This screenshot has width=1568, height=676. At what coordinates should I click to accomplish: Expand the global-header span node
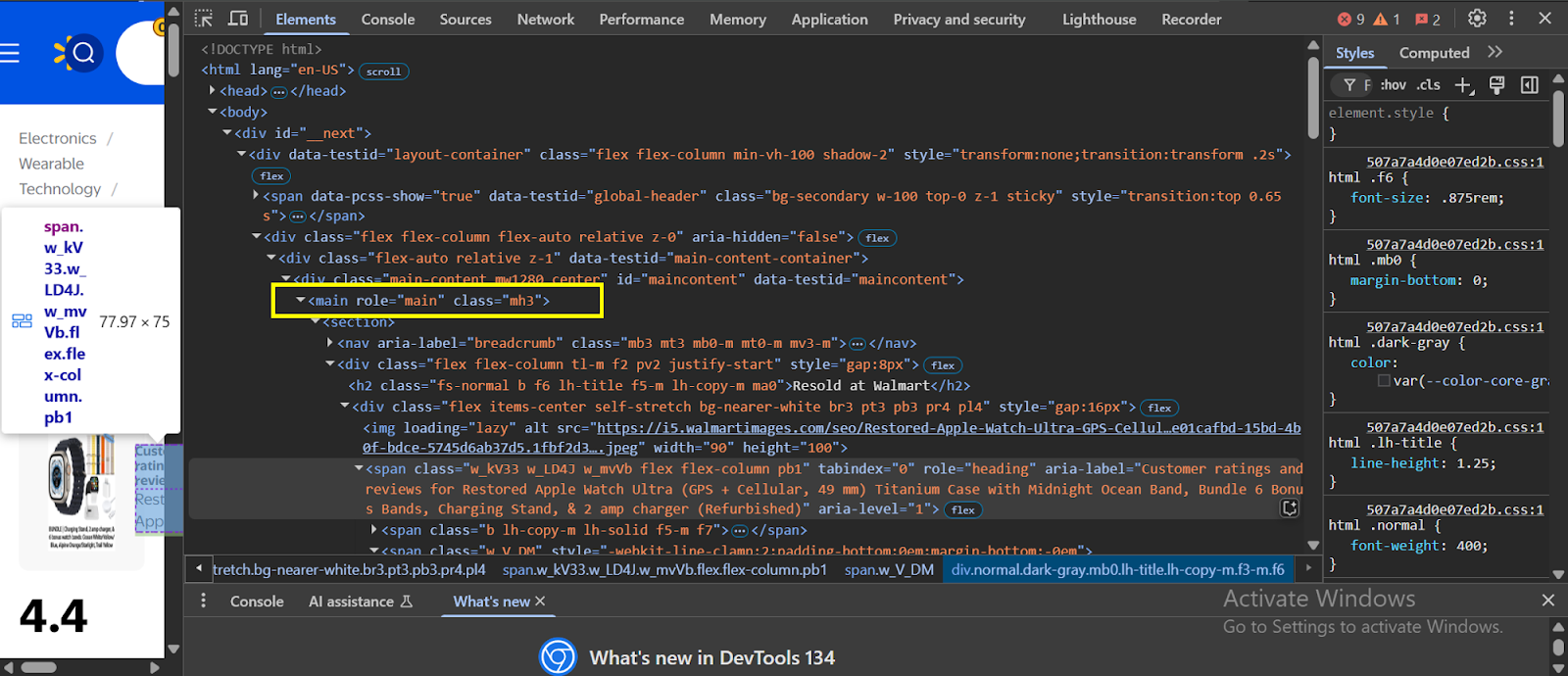coord(256,196)
